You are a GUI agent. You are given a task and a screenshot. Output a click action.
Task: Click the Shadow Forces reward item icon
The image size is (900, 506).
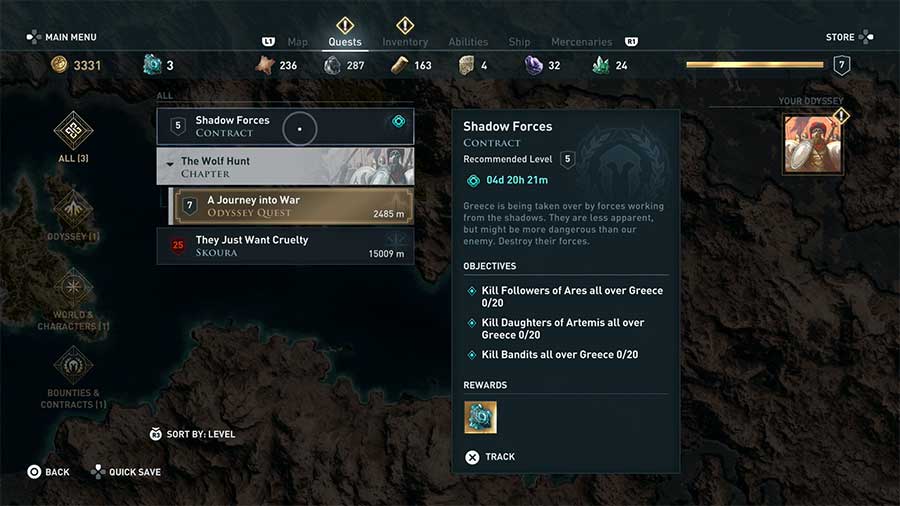pos(480,417)
